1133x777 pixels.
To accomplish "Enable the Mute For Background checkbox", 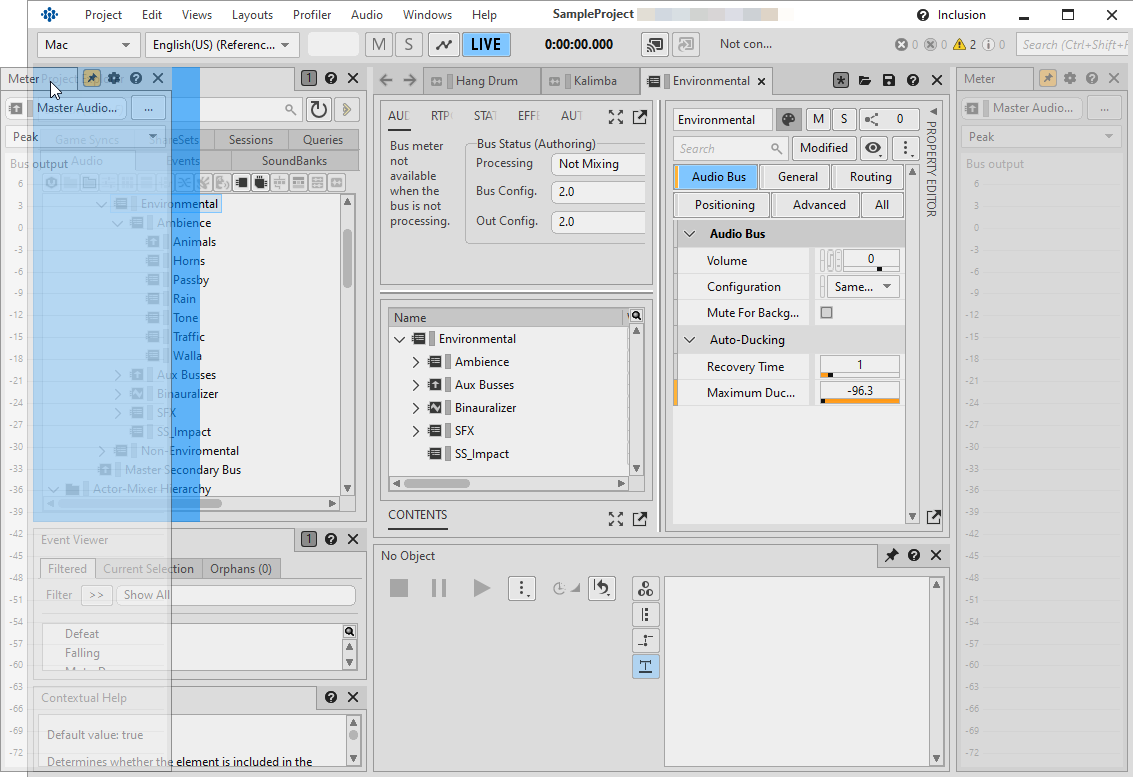I will coord(826,313).
